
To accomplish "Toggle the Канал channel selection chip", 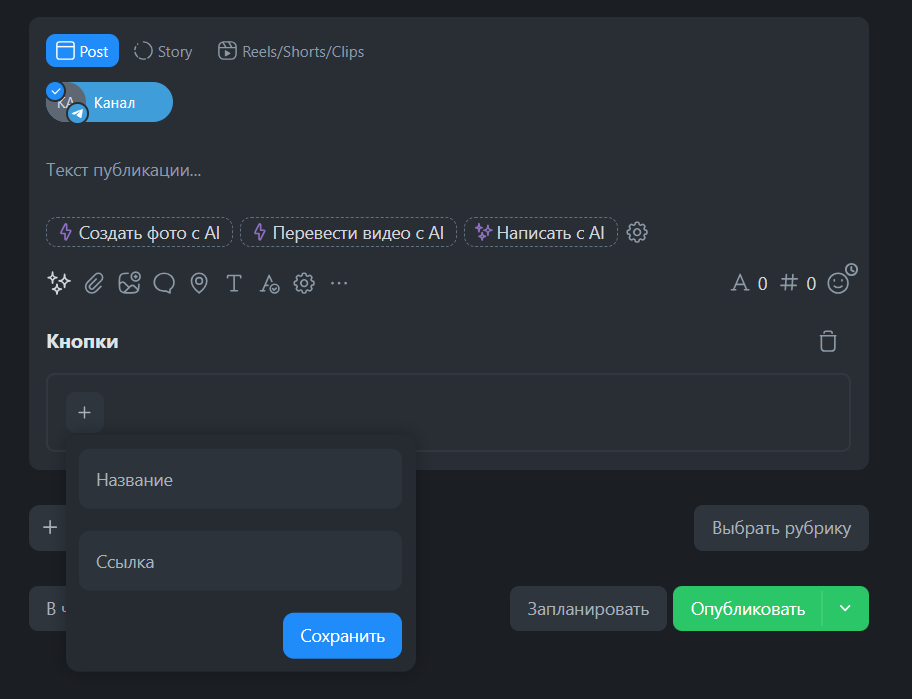I will click(x=109, y=102).
